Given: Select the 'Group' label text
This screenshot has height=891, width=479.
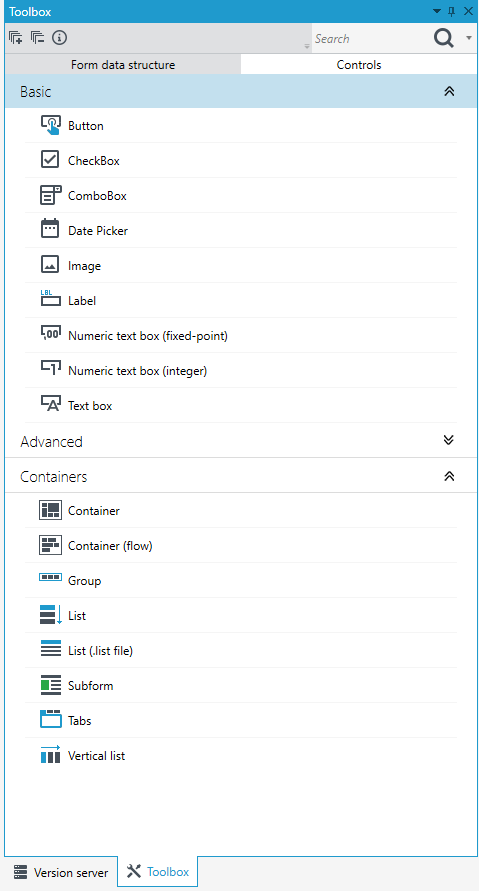Looking at the screenshot, I should click(85, 581).
